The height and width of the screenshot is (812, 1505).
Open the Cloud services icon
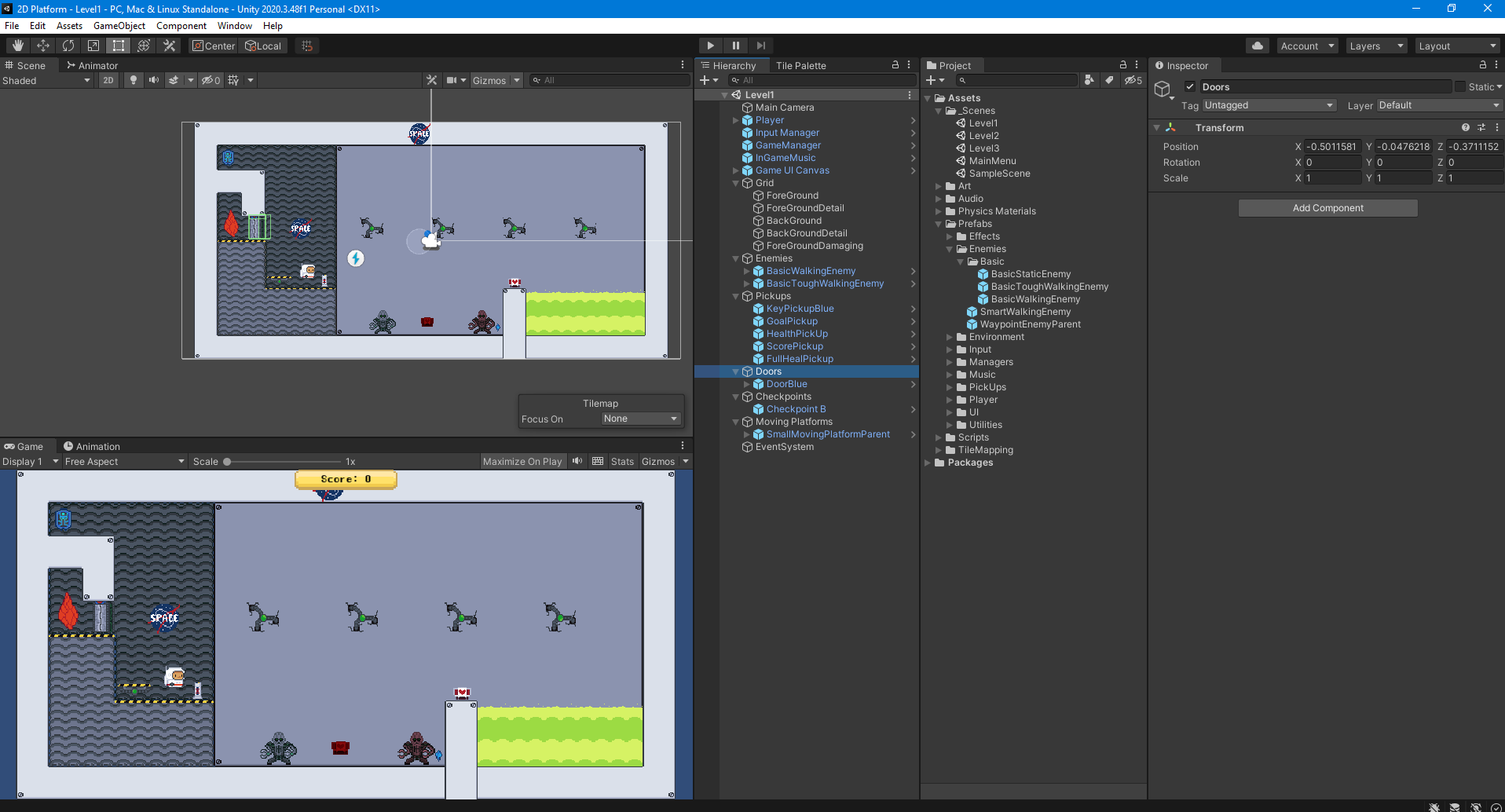click(x=1258, y=46)
